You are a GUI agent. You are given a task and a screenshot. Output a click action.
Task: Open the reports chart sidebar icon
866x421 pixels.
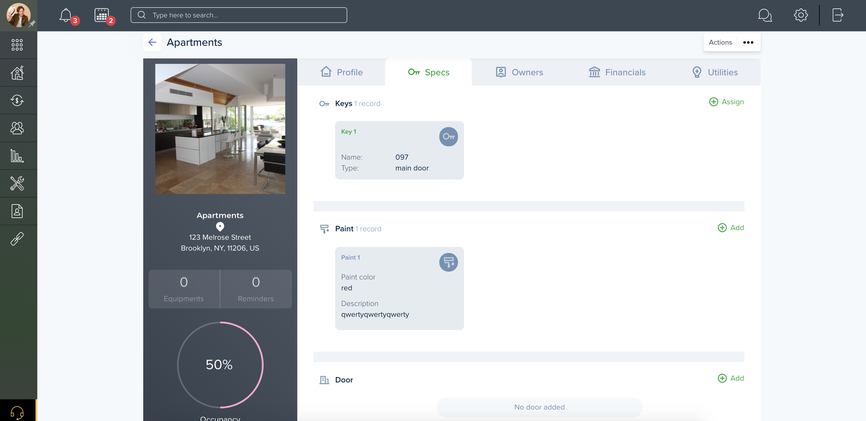[17, 156]
